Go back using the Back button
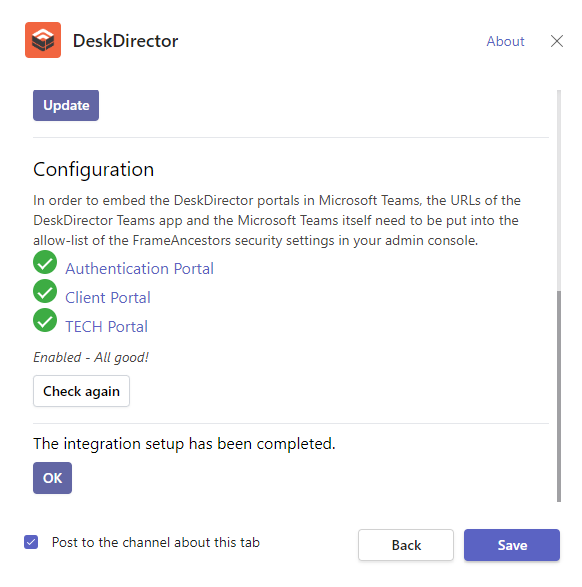Image resolution: width=582 pixels, height=587 pixels. (406, 545)
